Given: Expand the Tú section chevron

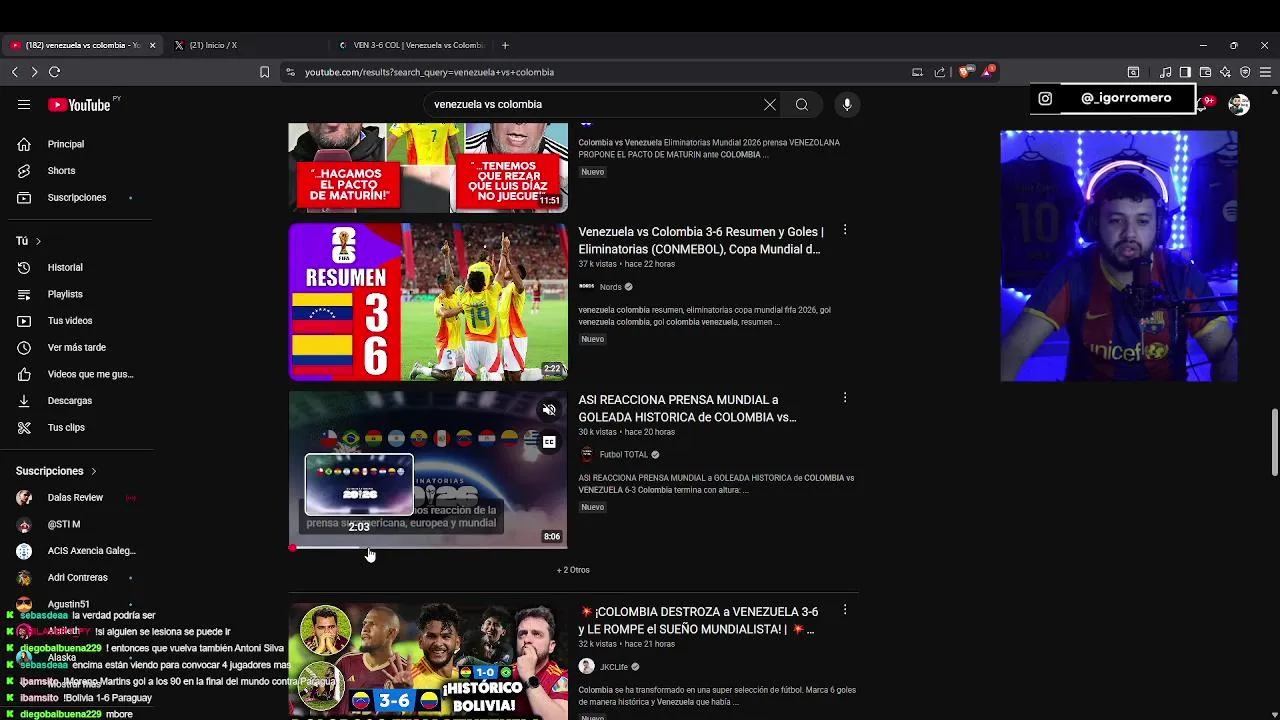Looking at the screenshot, I should click(38, 241).
